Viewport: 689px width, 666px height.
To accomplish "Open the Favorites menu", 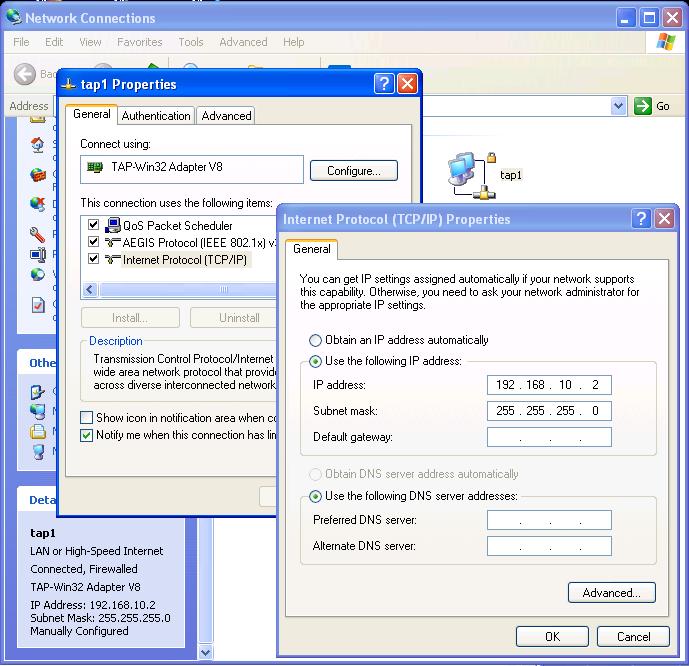I will pos(139,42).
